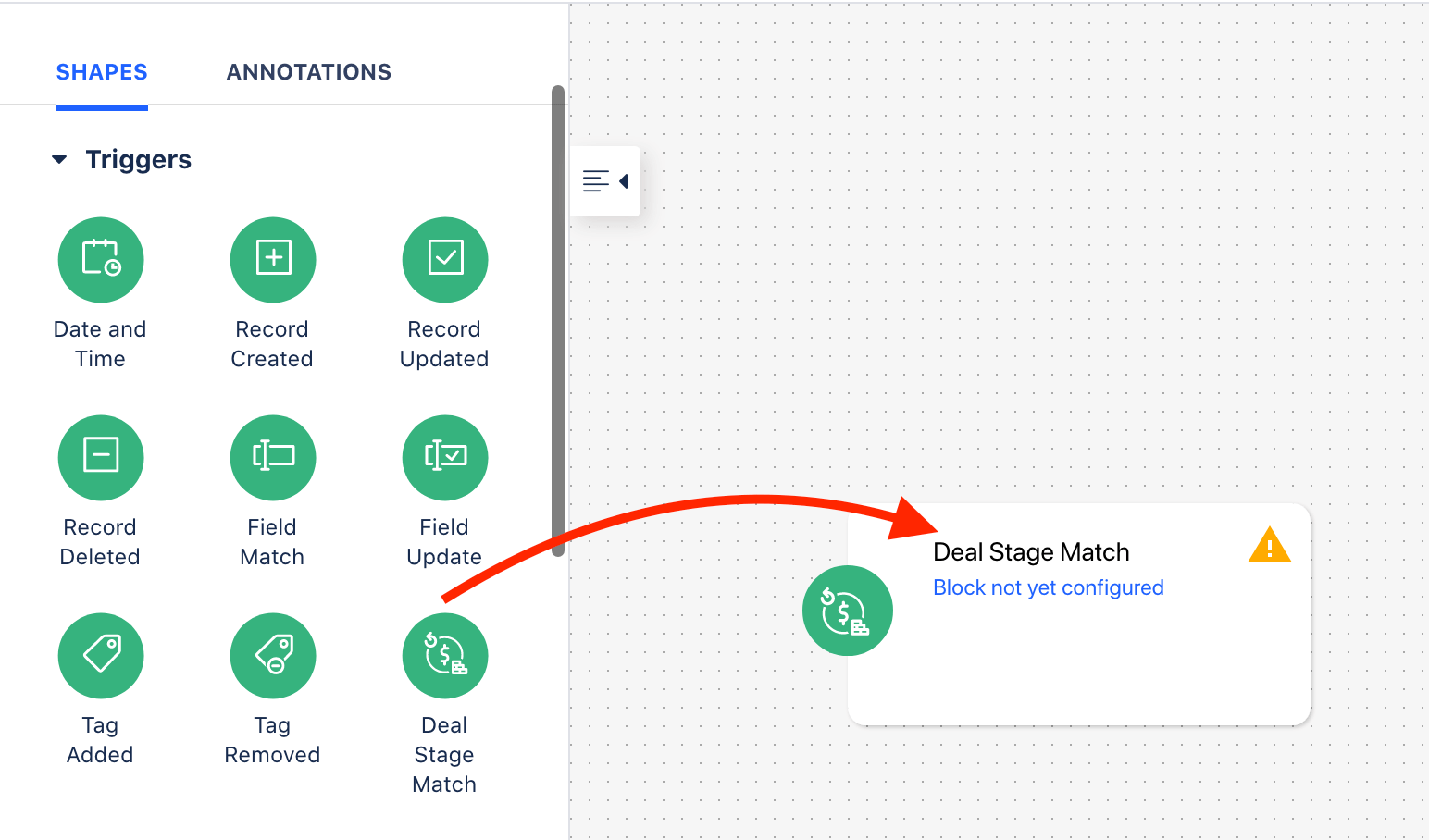This screenshot has height=840, width=1429.
Task: Click the Tag Added trigger icon
Action: click(101, 656)
